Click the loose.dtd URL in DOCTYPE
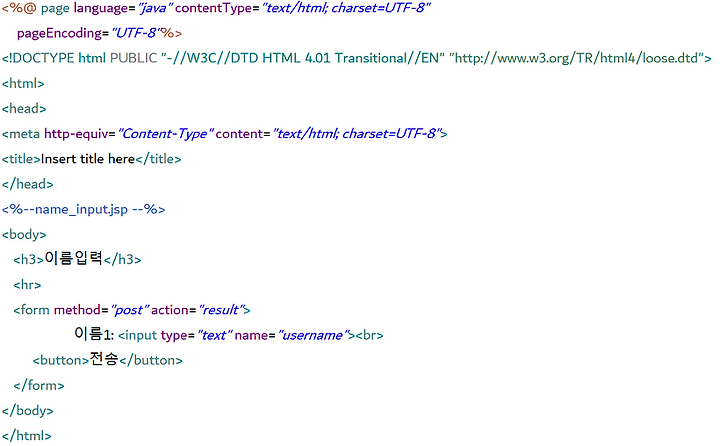The width and height of the screenshot is (720, 446). 576,58
